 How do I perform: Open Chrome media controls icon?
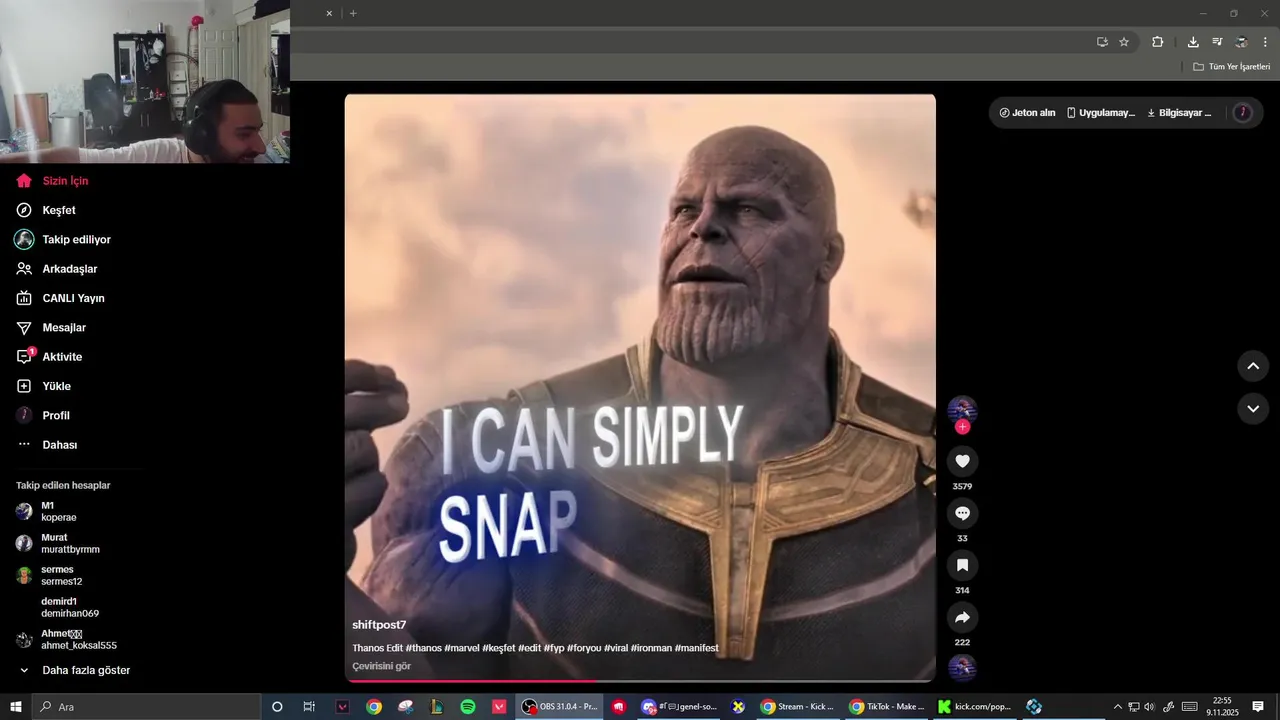(1217, 42)
